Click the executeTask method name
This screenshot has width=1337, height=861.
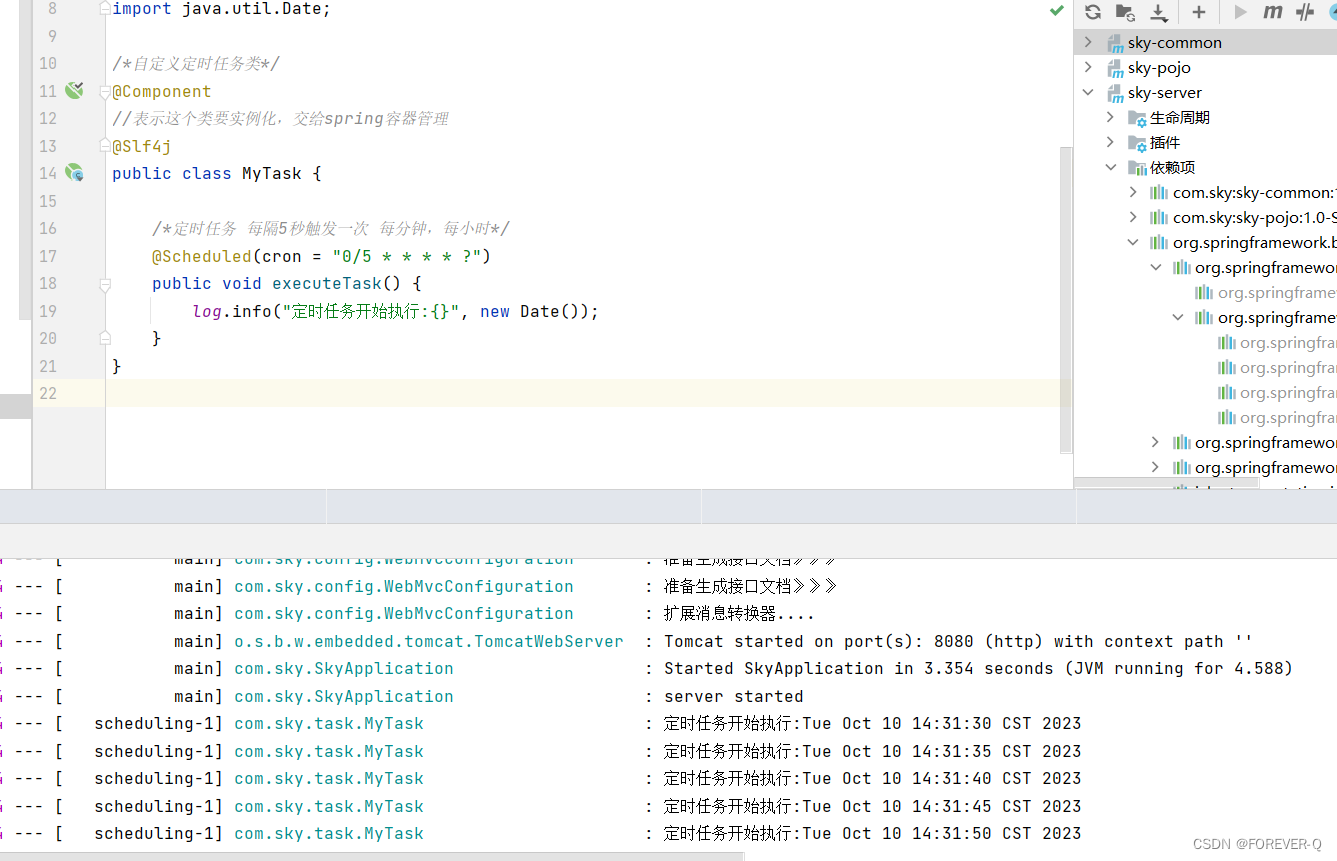[x=327, y=283]
